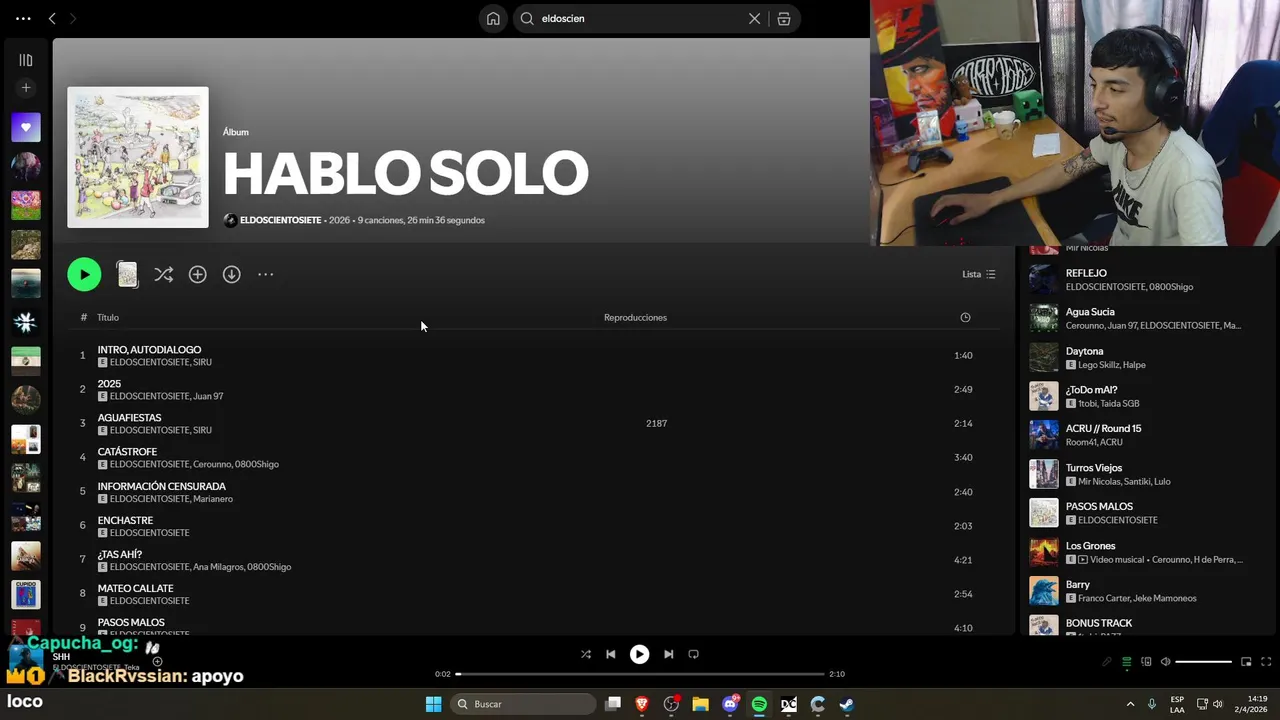The width and height of the screenshot is (1280, 720).
Task: Add album to Your Library
Action: [198, 274]
